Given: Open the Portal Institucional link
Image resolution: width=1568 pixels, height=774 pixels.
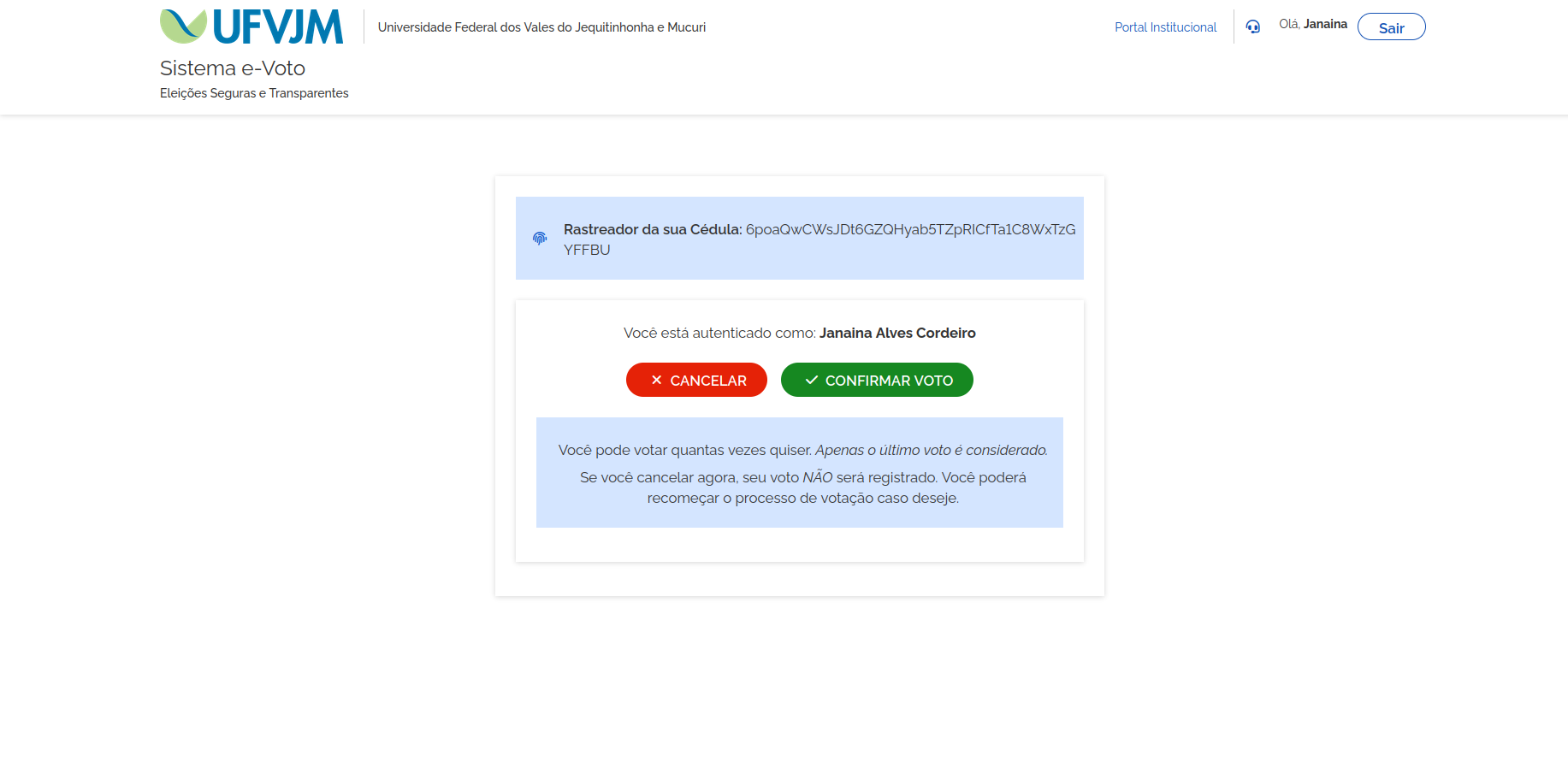Looking at the screenshot, I should coord(1165,27).
